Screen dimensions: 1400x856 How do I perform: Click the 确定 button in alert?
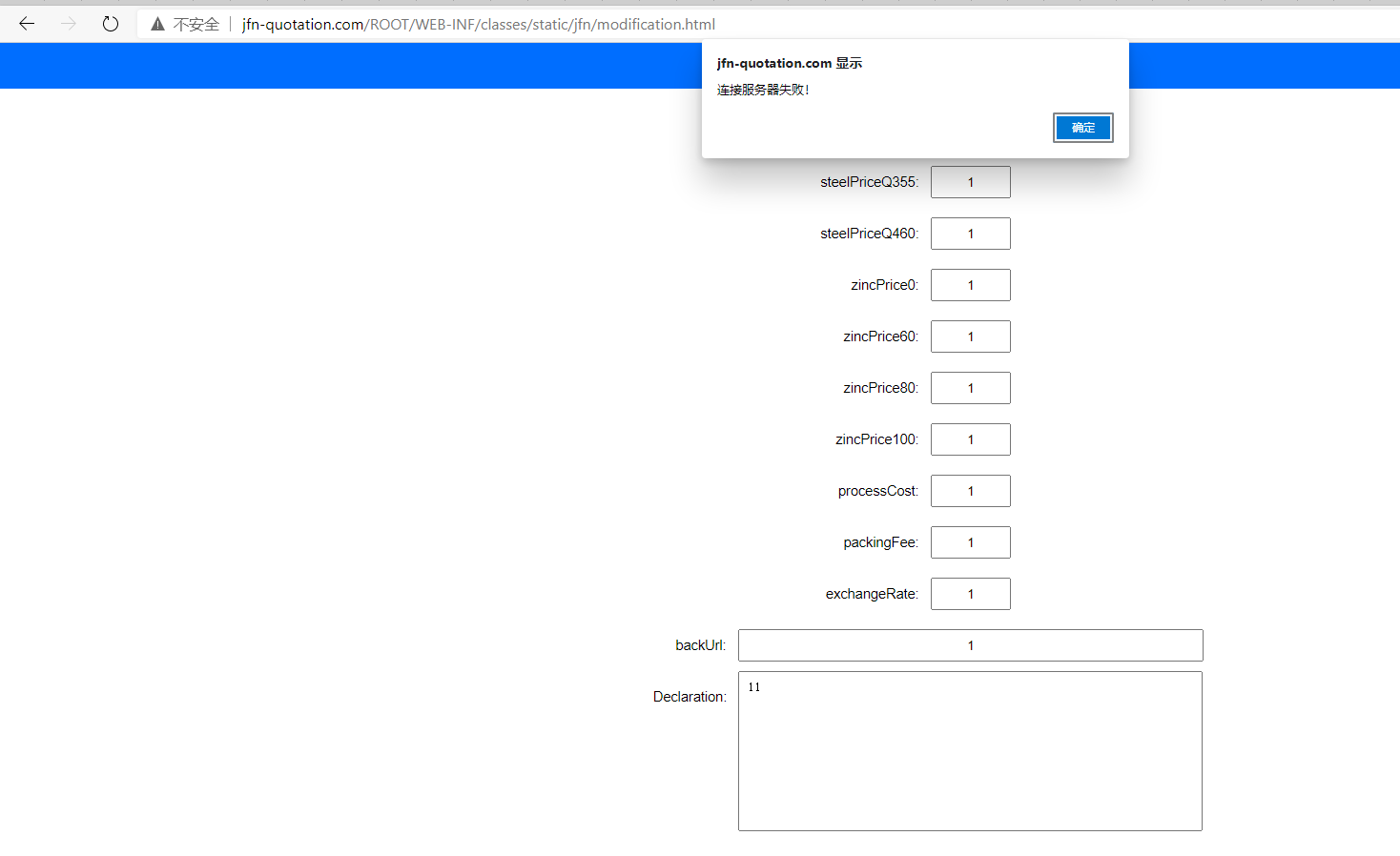click(x=1082, y=128)
